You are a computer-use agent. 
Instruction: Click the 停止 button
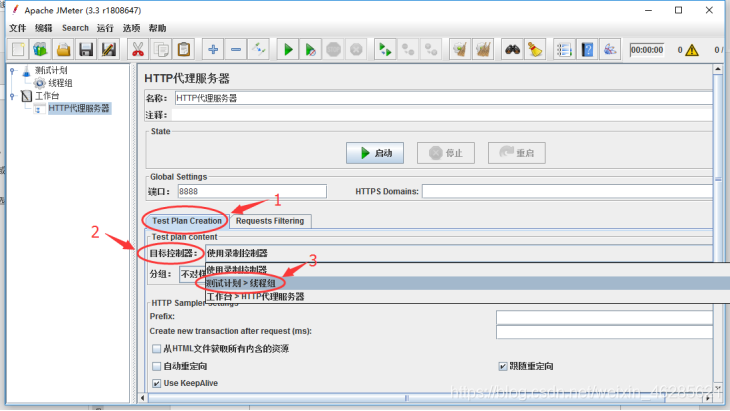click(x=446, y=153)
